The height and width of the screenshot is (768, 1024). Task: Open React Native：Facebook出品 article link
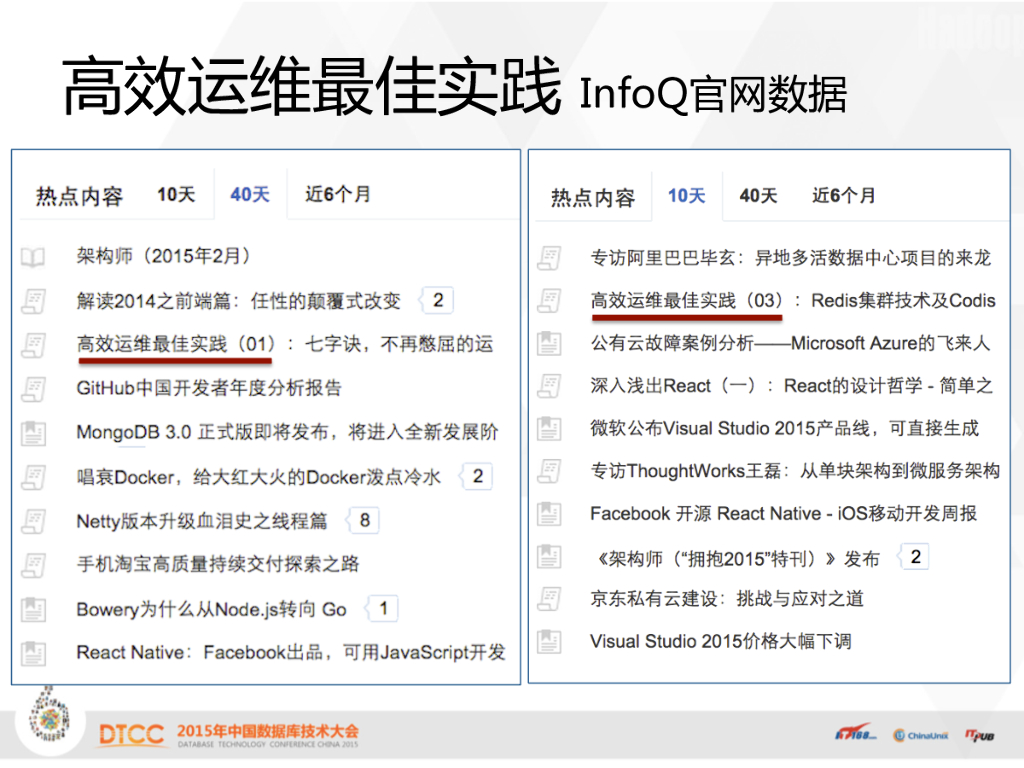(x=291, y=652)
